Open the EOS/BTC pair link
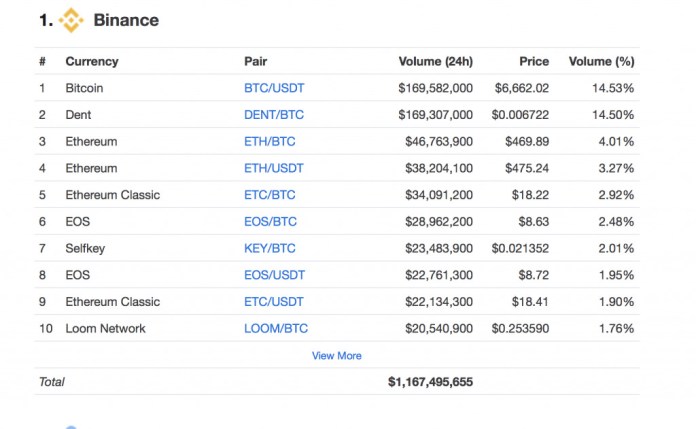Image resolution: width=696 pixels, height=429 pixels. 270,221
